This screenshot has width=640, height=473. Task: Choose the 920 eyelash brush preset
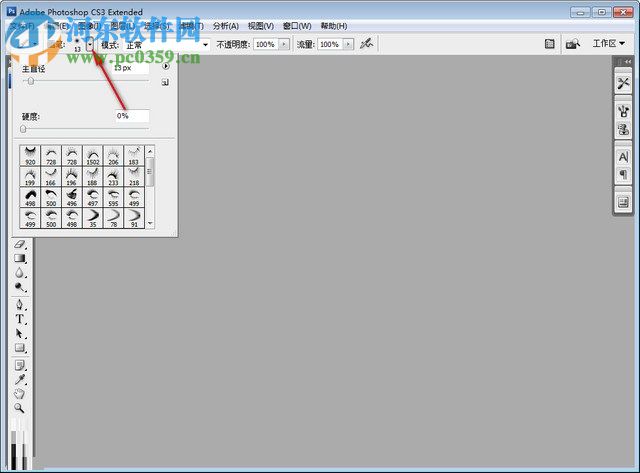(x=30, y=155)
